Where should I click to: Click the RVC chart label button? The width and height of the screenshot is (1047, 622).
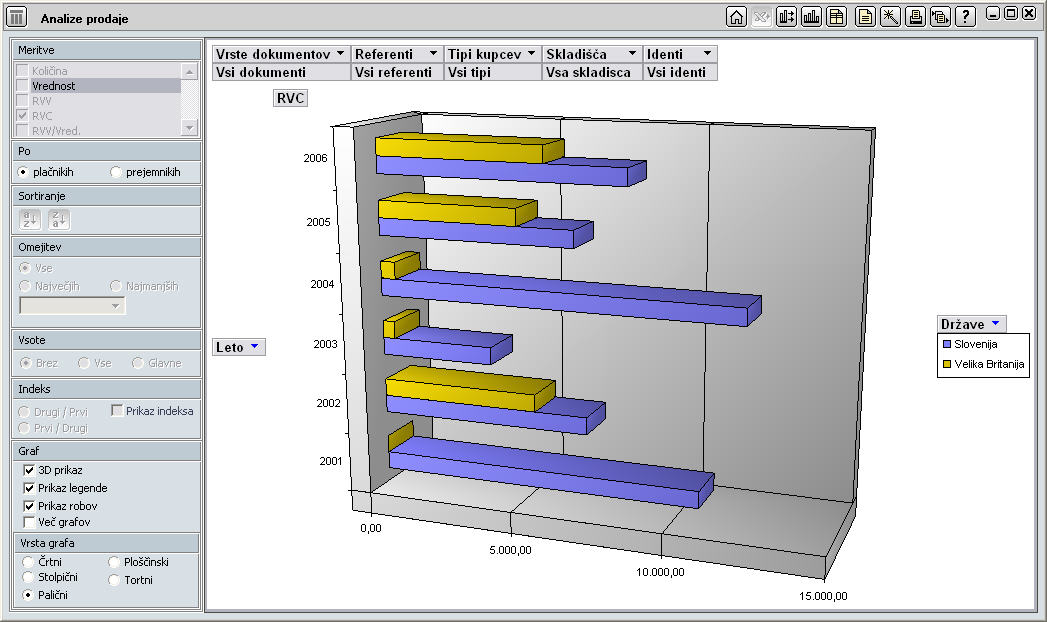[x=290, y=98]
